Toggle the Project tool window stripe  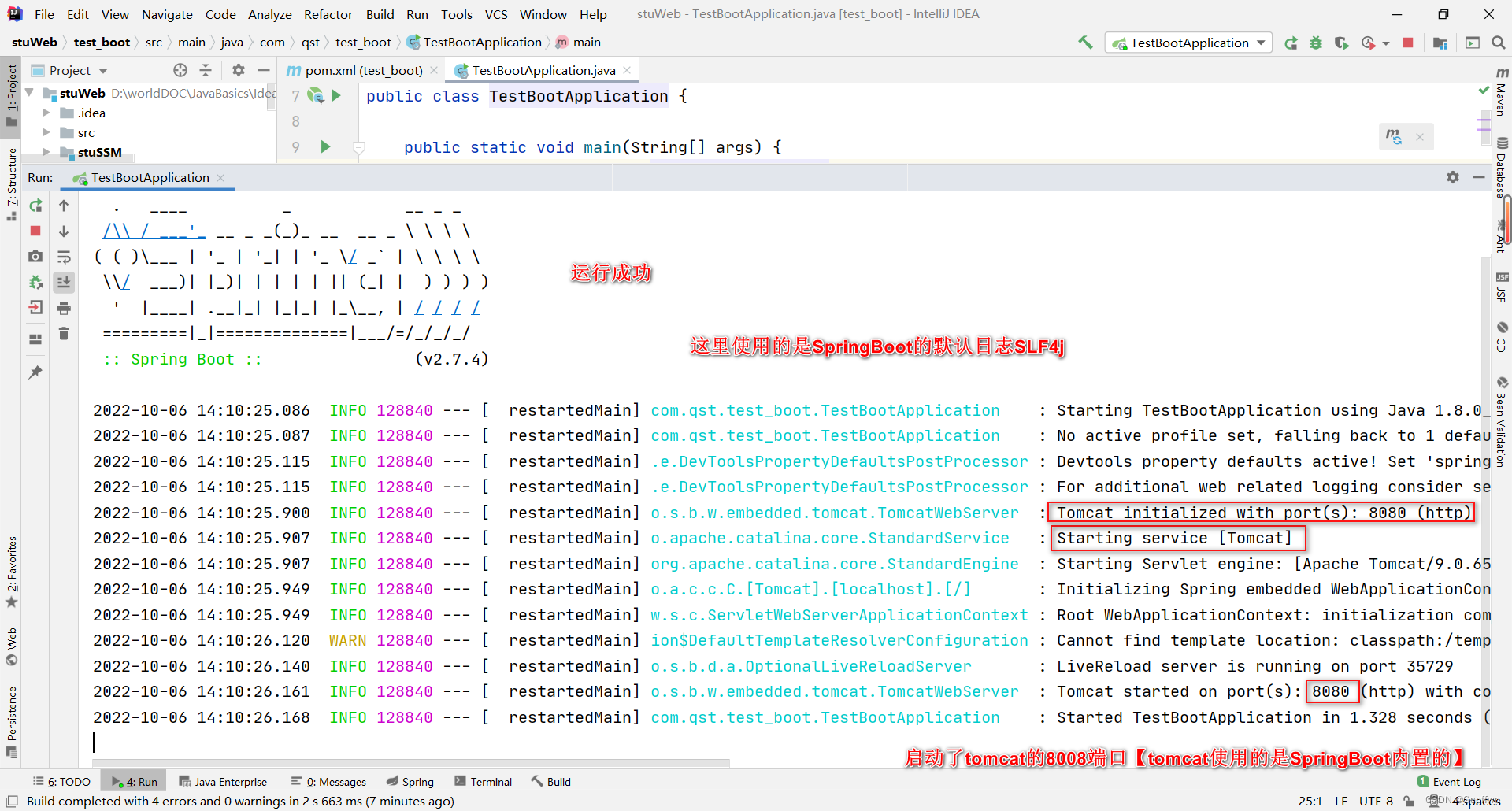click(11, 96)
